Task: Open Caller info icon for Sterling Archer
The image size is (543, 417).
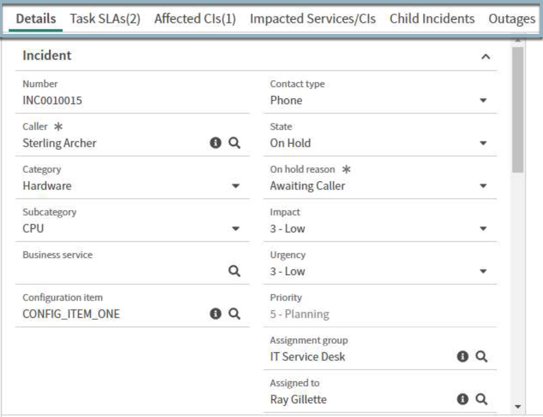Action: tap(215, 143)
